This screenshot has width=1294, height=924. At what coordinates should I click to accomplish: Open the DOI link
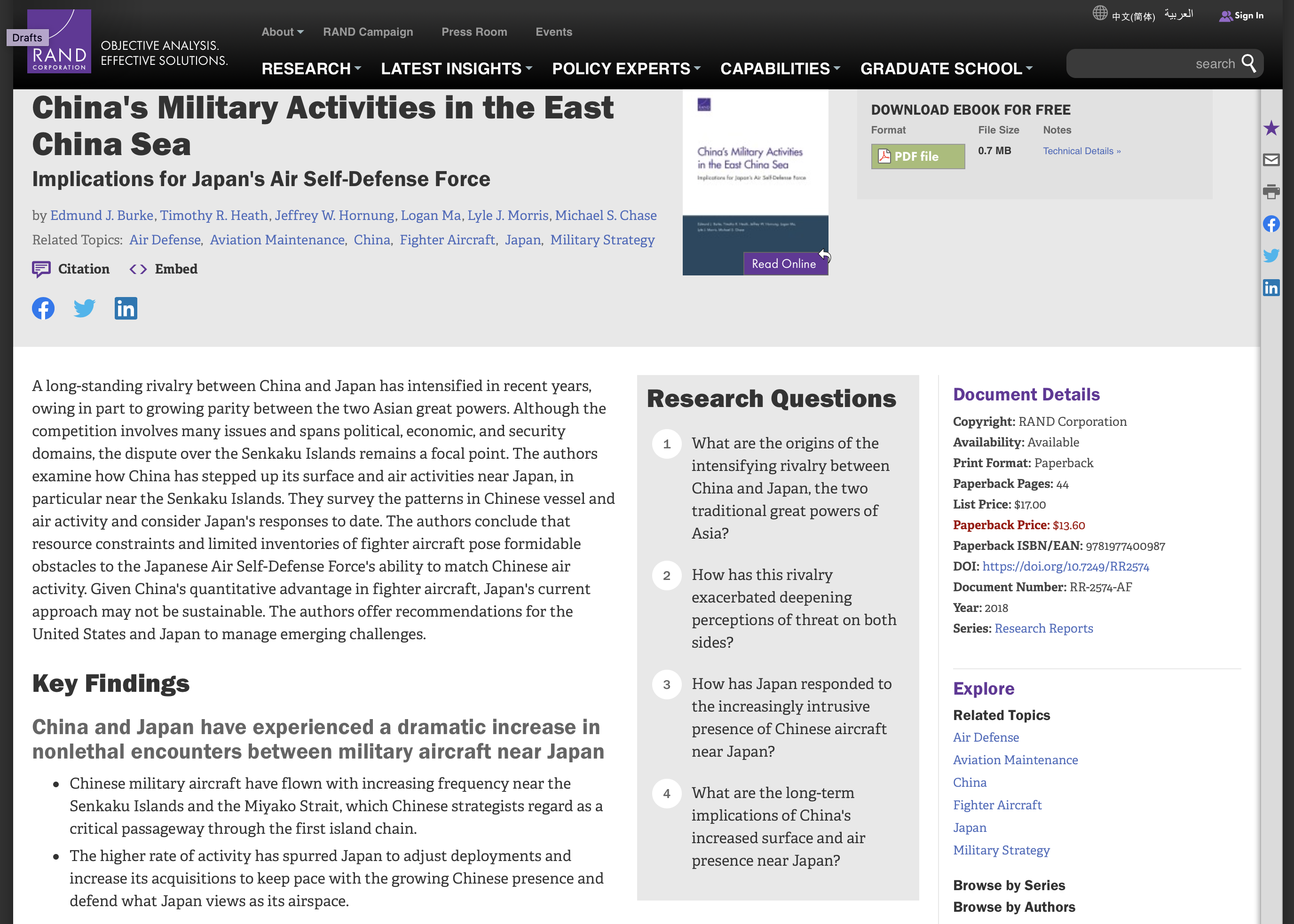point(1065,566)
